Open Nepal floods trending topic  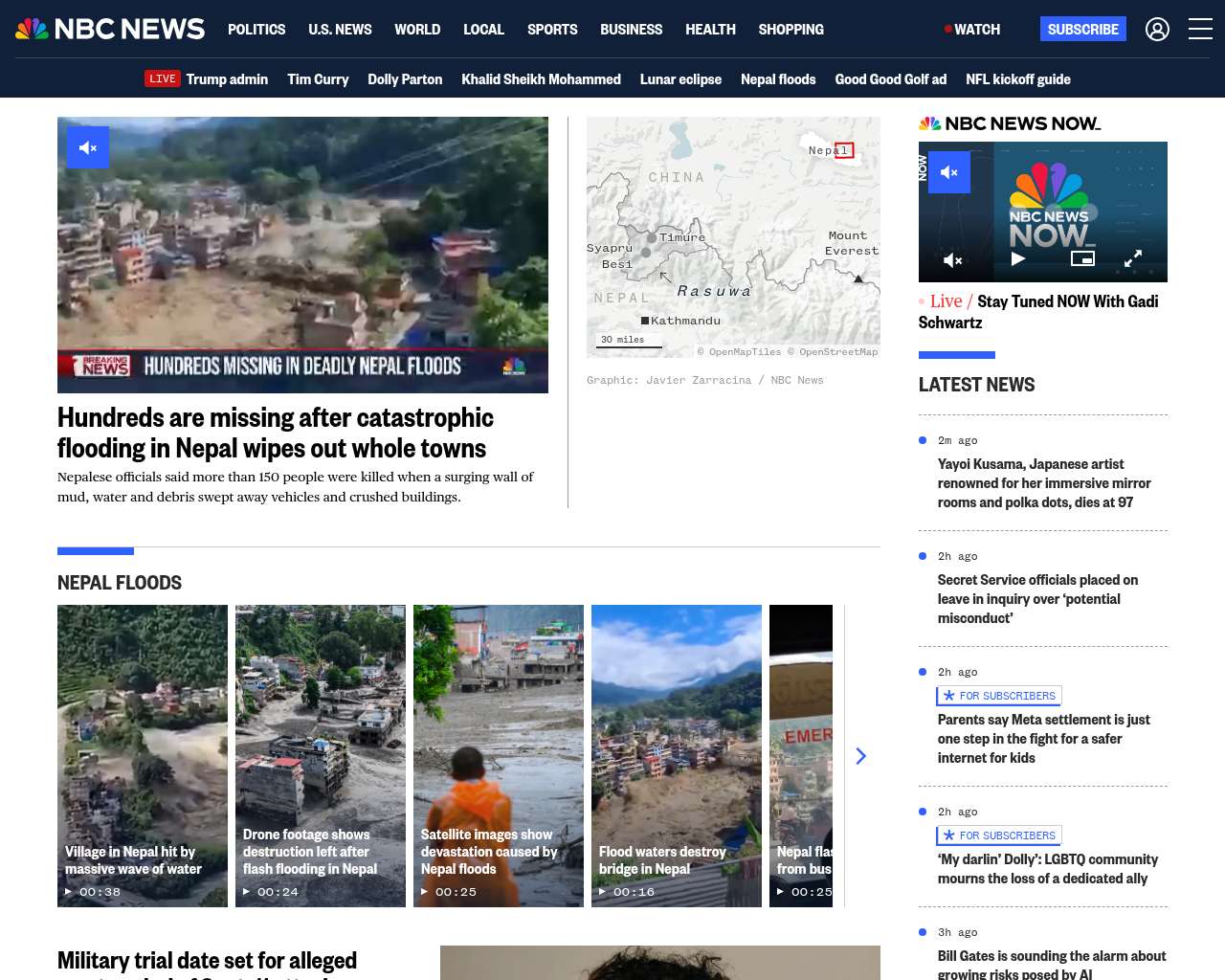778,79
